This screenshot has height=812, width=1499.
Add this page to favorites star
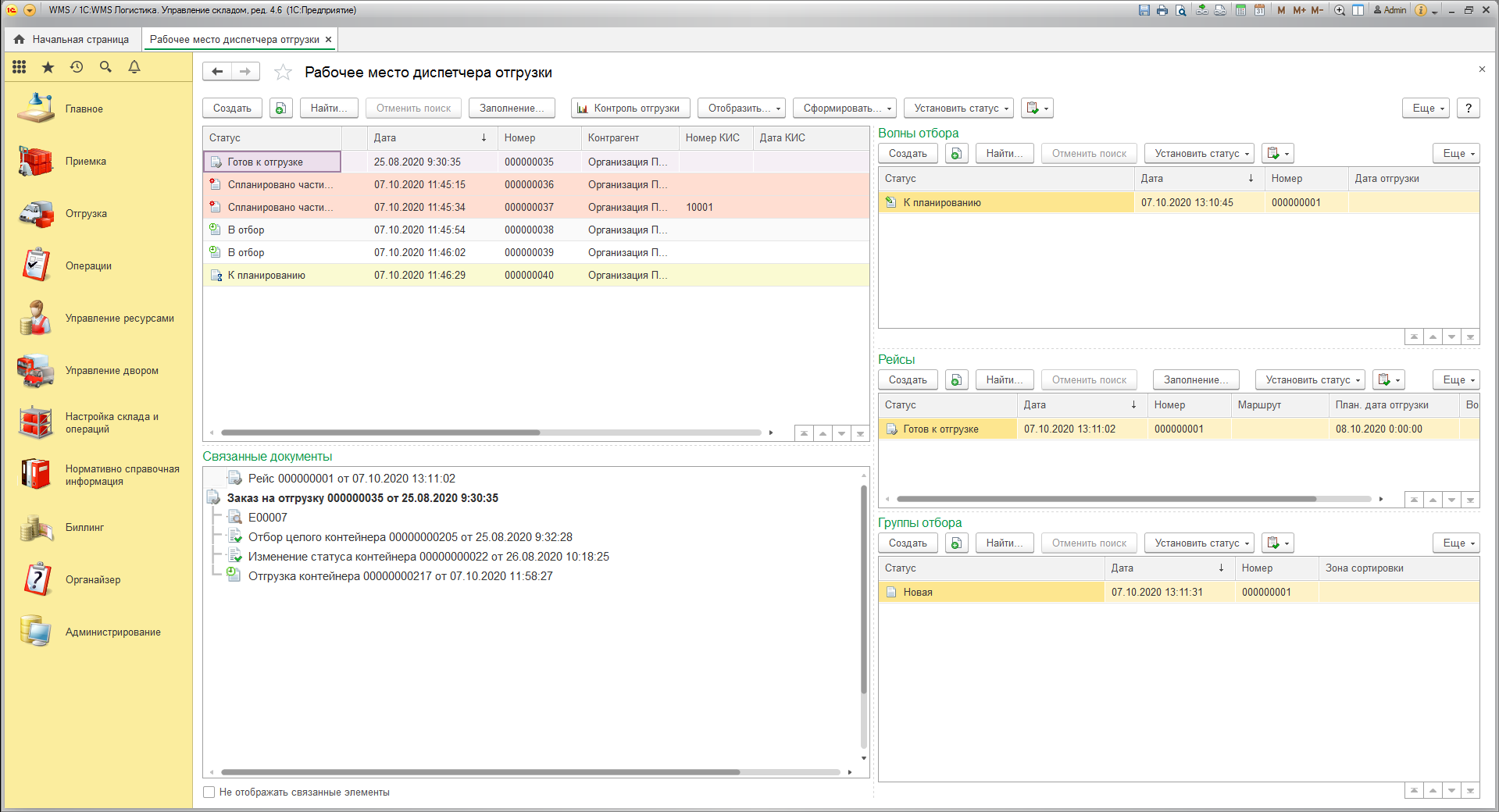[283, 73]
